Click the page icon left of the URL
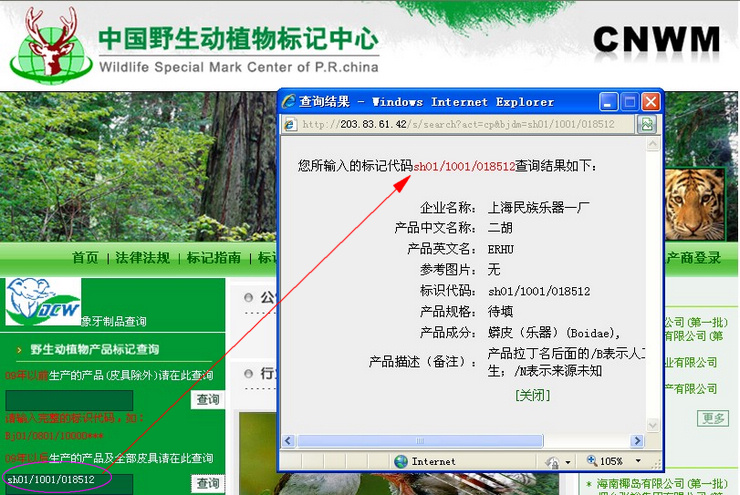This screenshot has width=740, height=495. click(x=290, y=125)
